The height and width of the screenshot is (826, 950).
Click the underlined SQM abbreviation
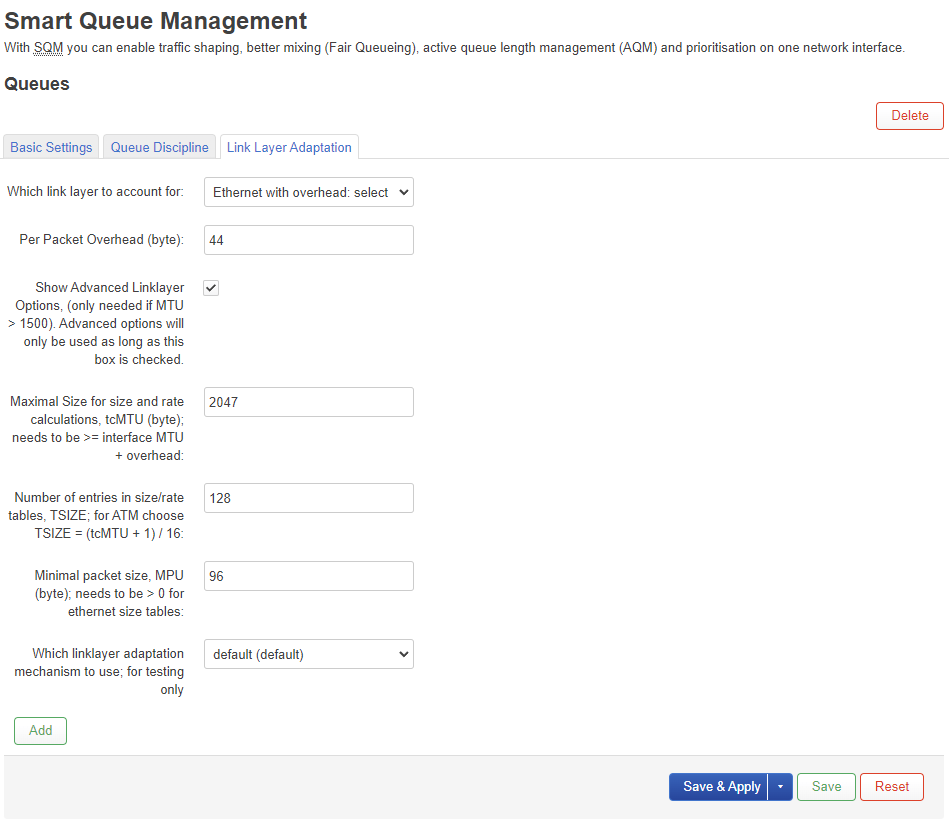[x=48, y=48]
